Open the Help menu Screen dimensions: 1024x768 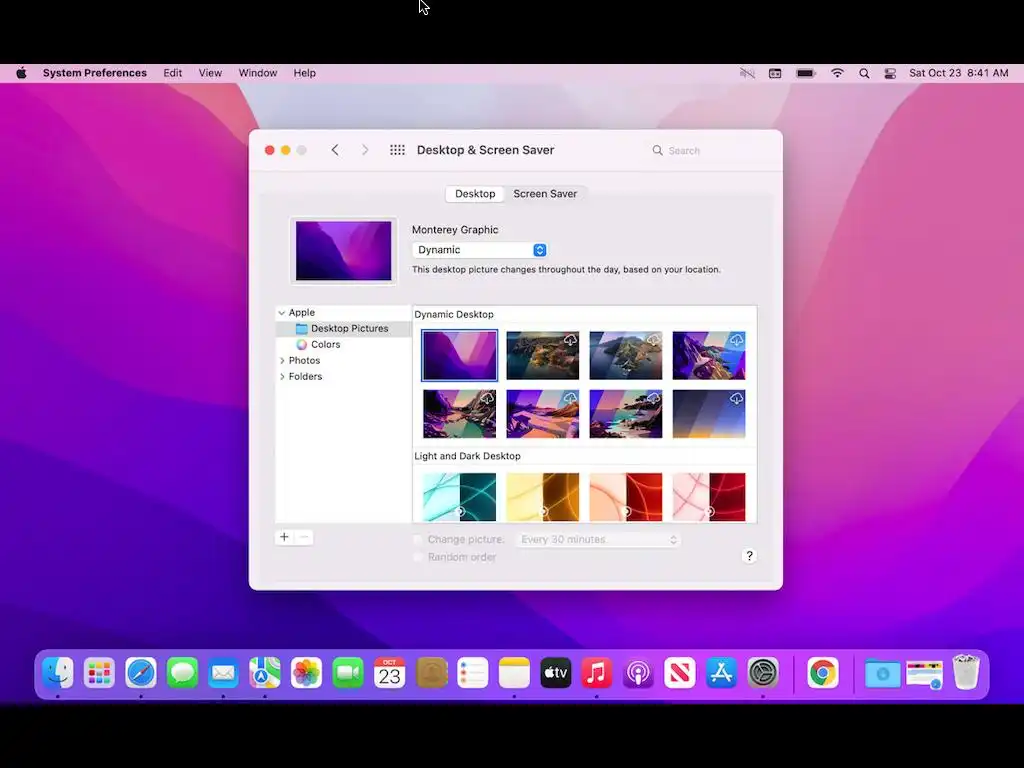click(304, 73)
